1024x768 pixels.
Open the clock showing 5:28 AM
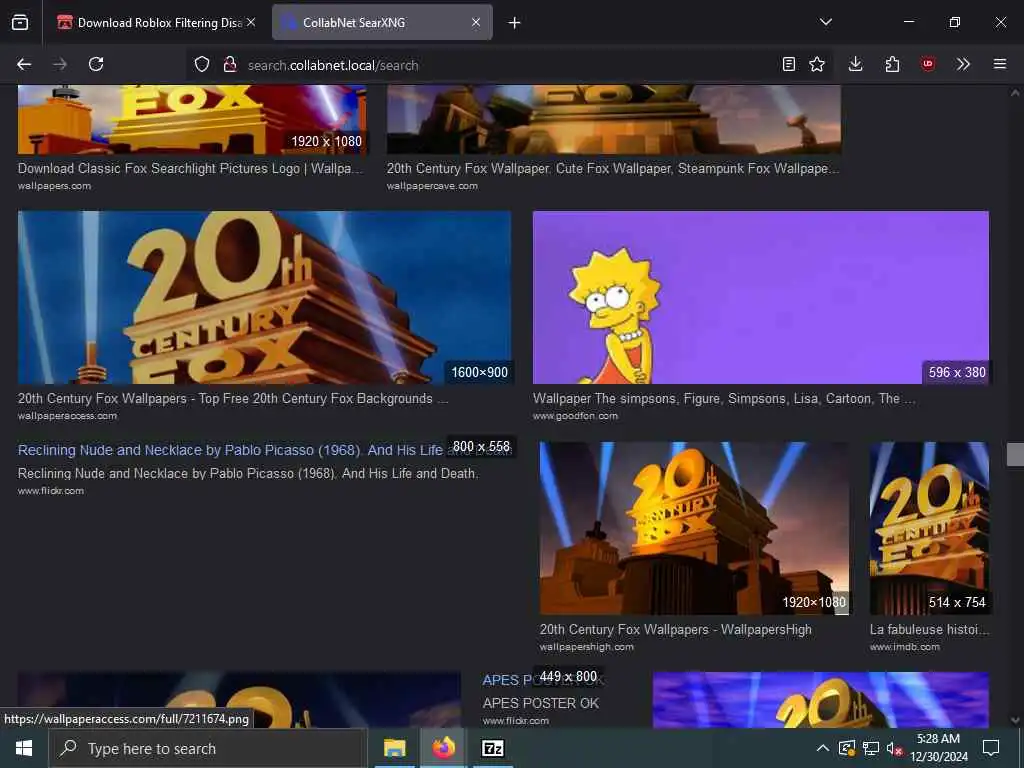(x=939, y=748)
